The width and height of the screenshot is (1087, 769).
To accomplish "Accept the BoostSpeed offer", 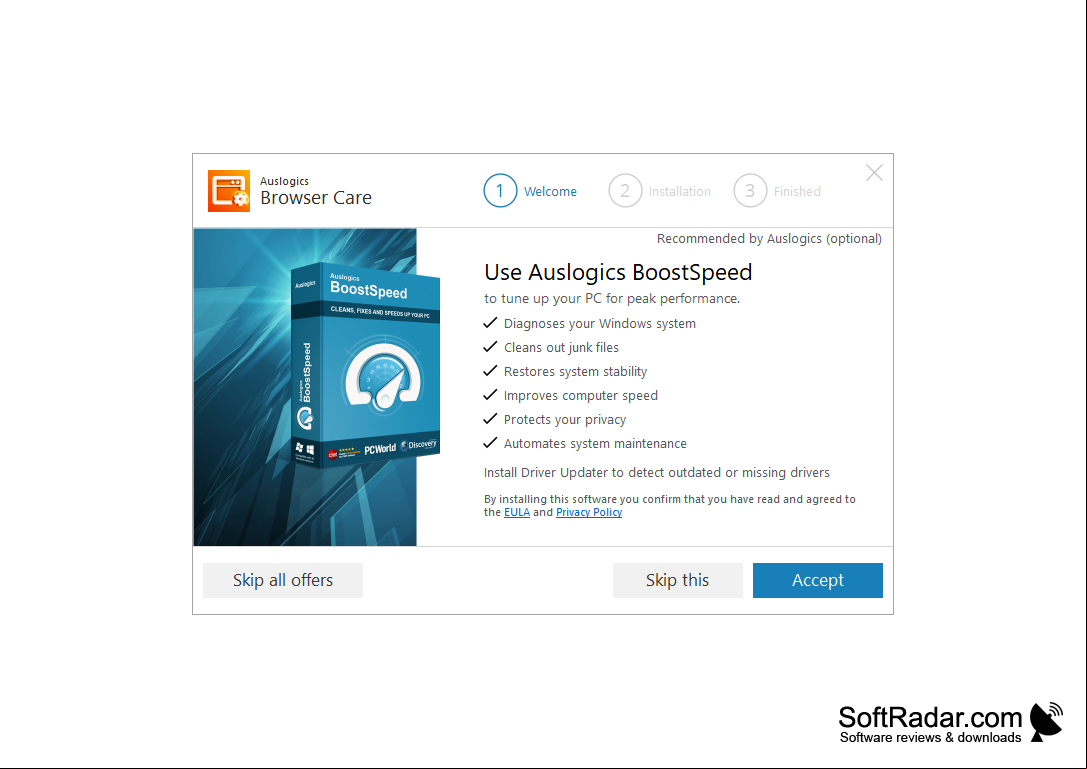I will point(817,580).
